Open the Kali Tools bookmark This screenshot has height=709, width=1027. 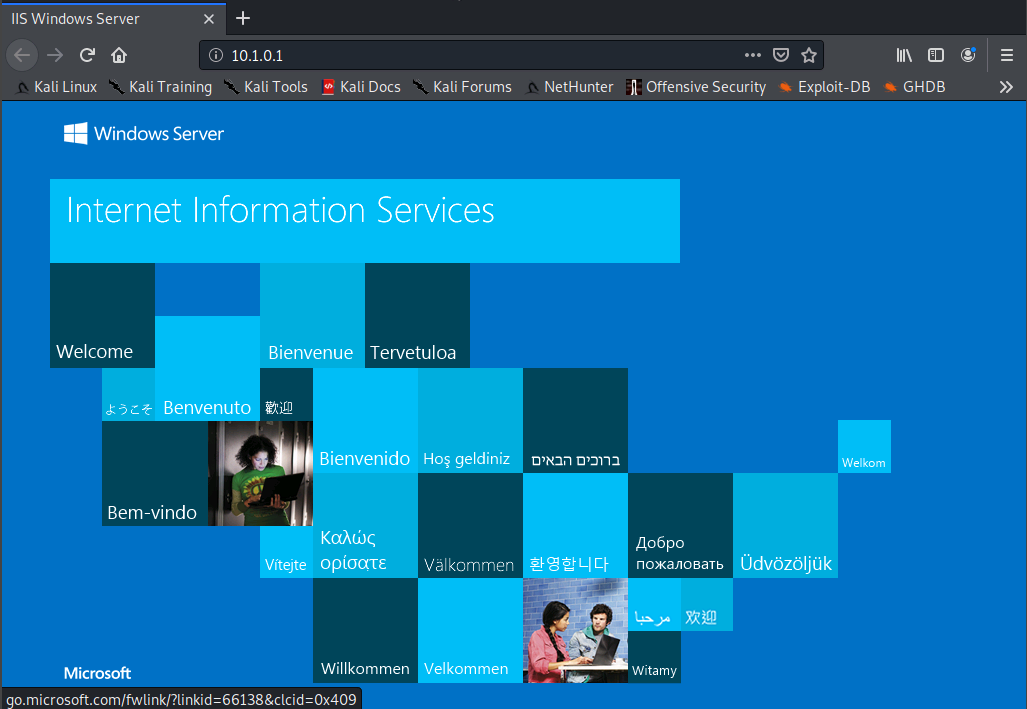click(x=266, y=86)
